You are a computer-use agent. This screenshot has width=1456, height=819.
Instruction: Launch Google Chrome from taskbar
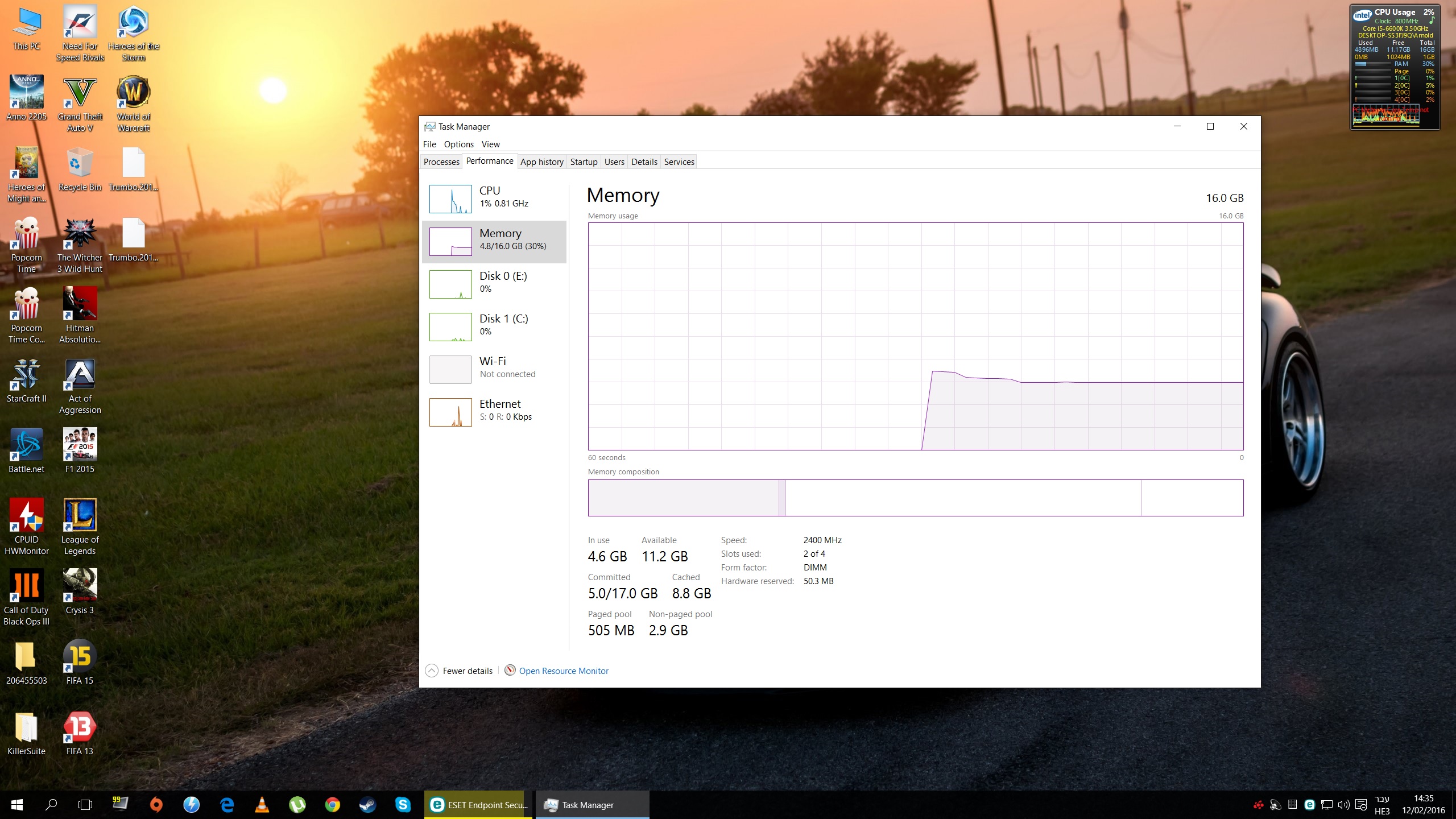coord(333,805)
